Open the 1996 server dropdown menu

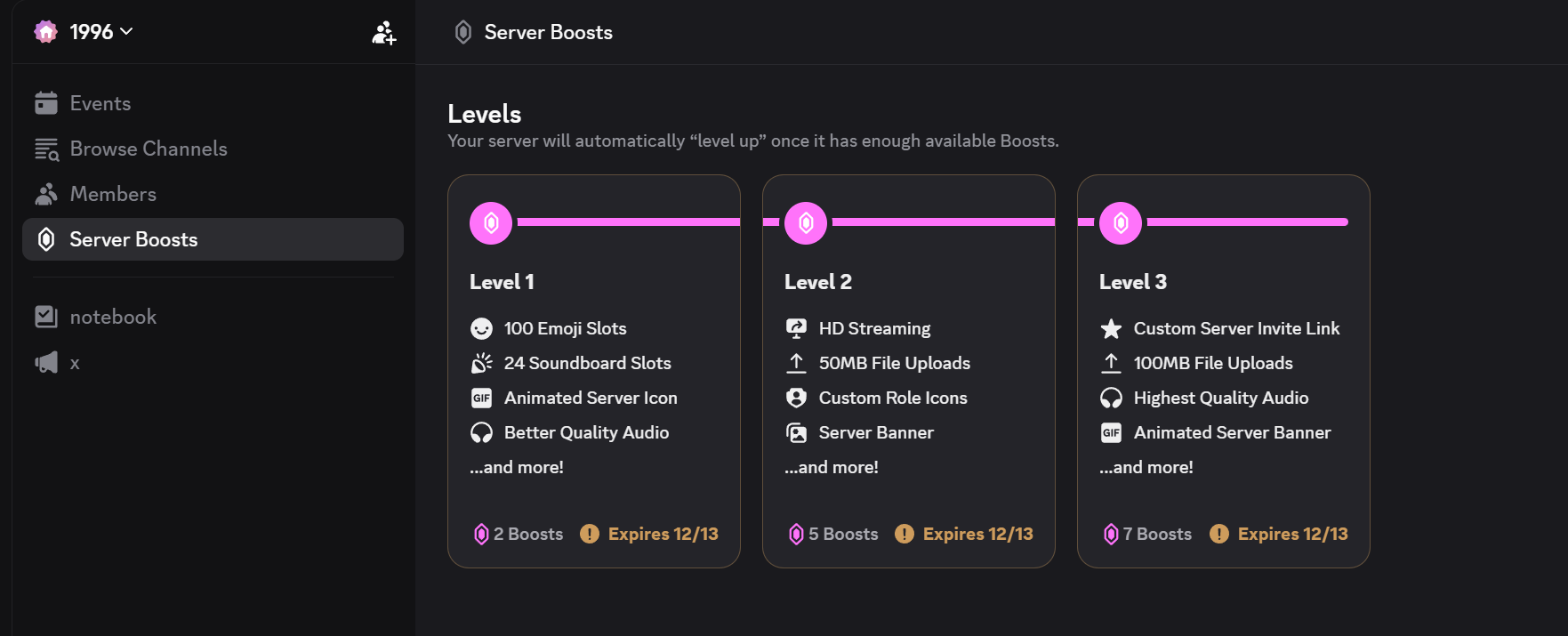[101, 32]
